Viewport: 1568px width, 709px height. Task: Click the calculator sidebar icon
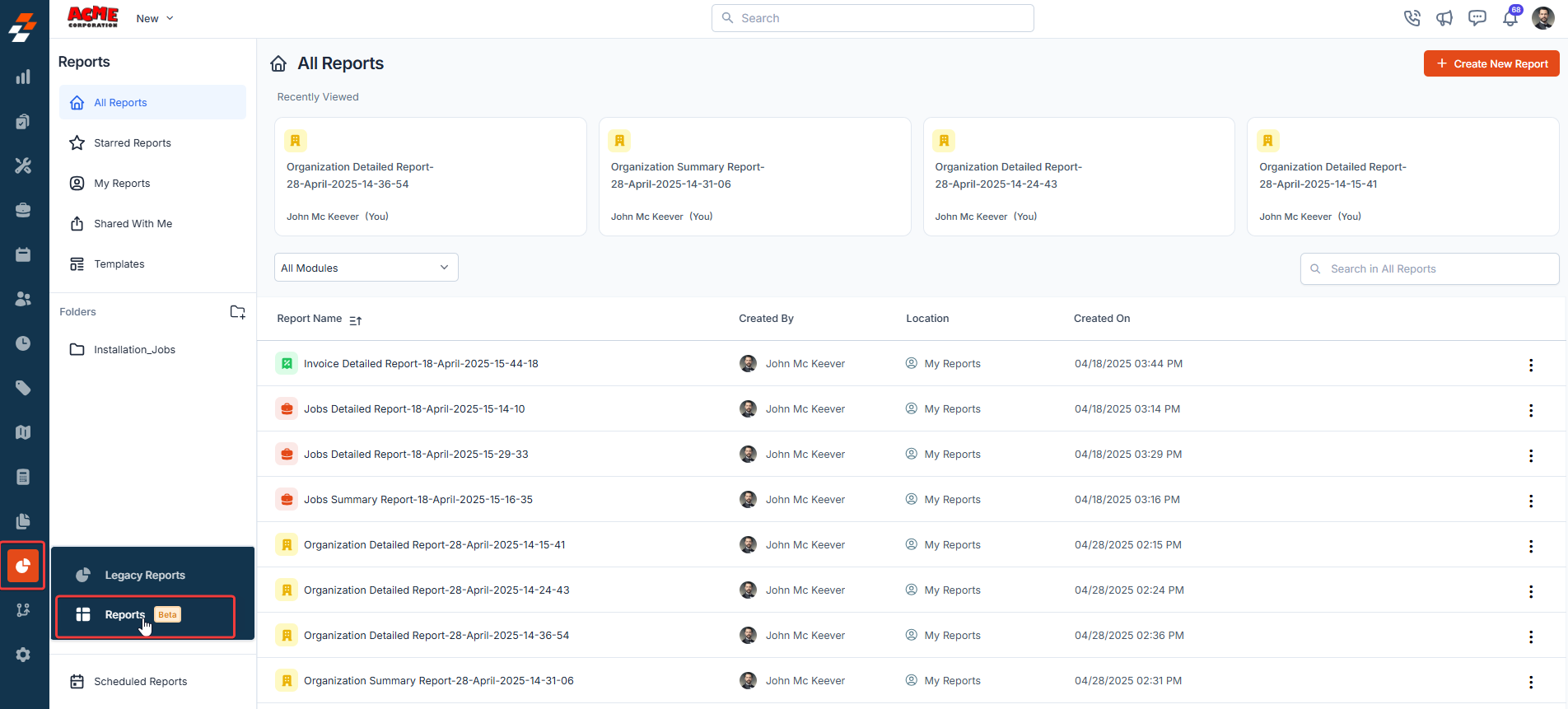click(23, 477)
